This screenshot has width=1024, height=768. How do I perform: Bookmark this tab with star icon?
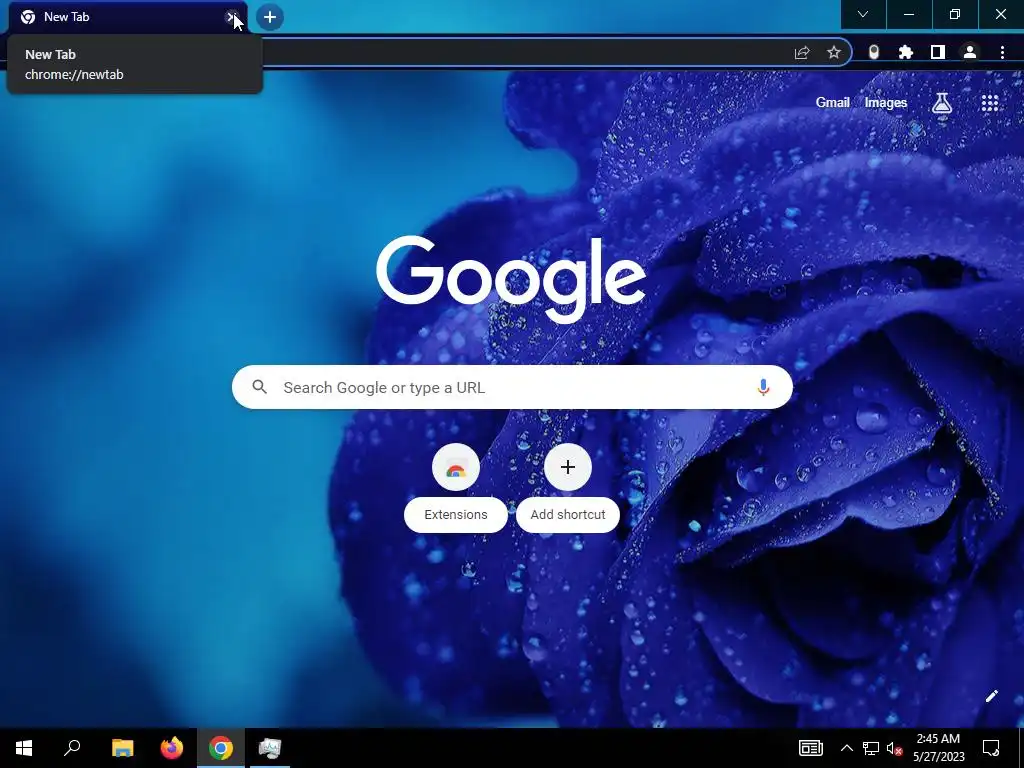point(833,52)
